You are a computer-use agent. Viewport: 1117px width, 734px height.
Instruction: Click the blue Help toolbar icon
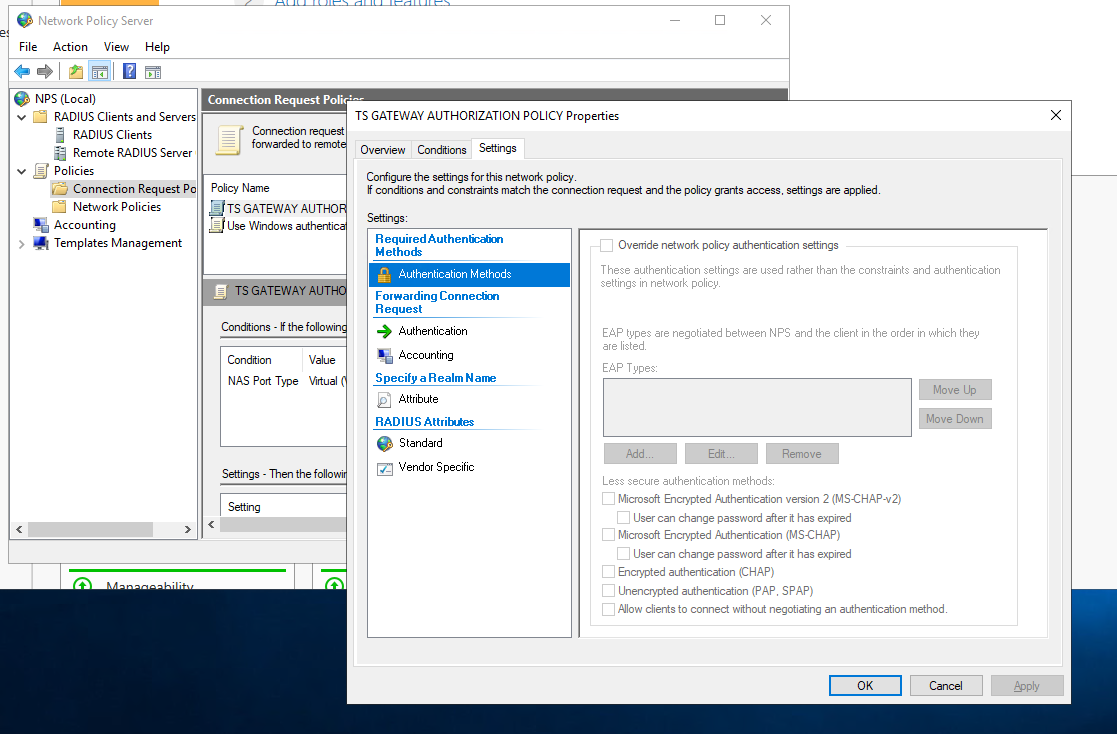click(x=129, y=71)
